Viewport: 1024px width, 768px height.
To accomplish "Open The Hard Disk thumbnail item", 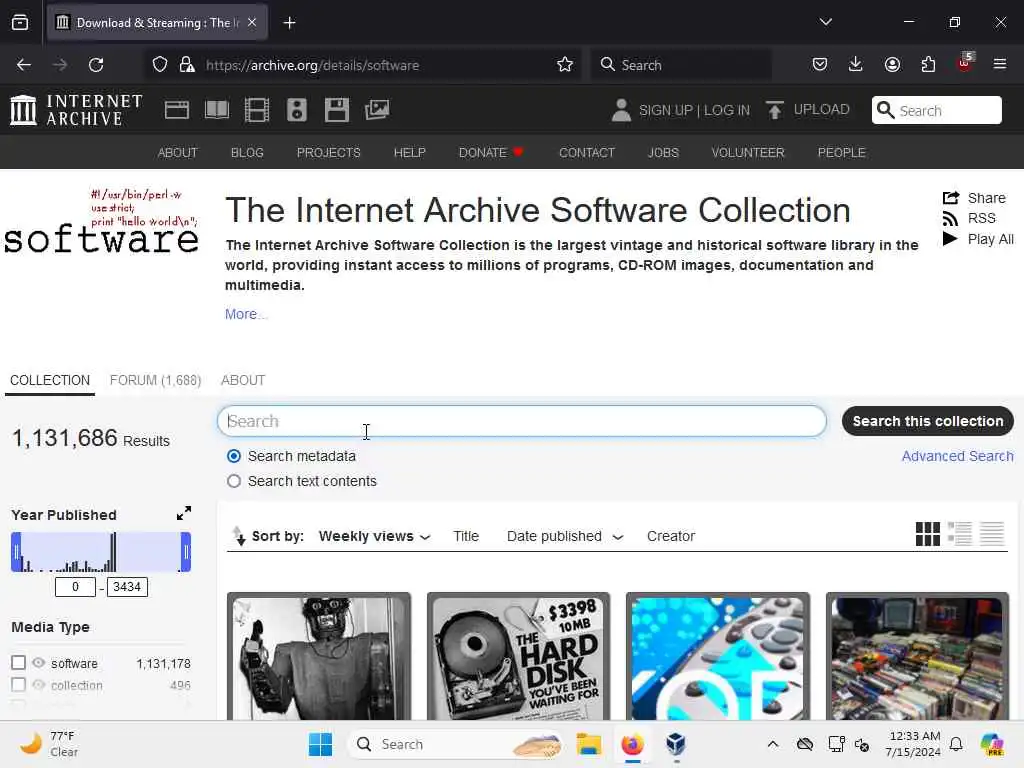I will 519,656.
